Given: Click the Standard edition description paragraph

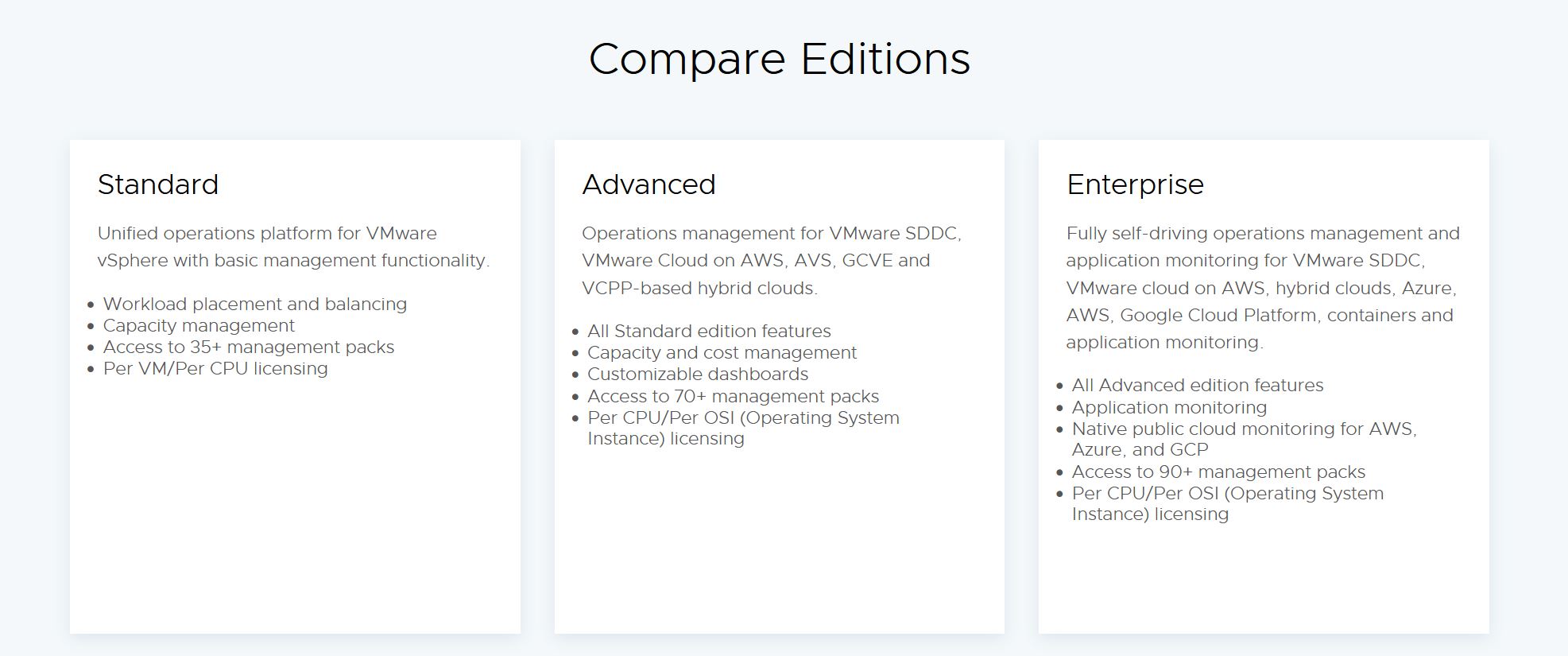Looking at the screenshot, I should click(x=293, y=246).
